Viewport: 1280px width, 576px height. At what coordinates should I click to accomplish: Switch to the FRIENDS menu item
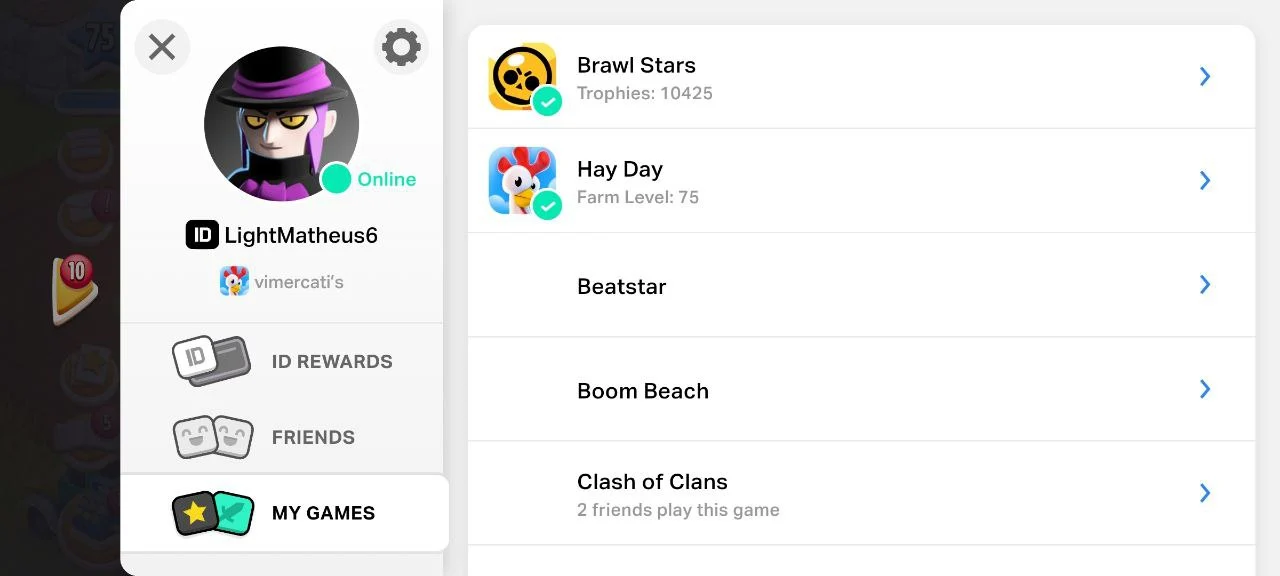pyautogui.click(x=313, y=438)
